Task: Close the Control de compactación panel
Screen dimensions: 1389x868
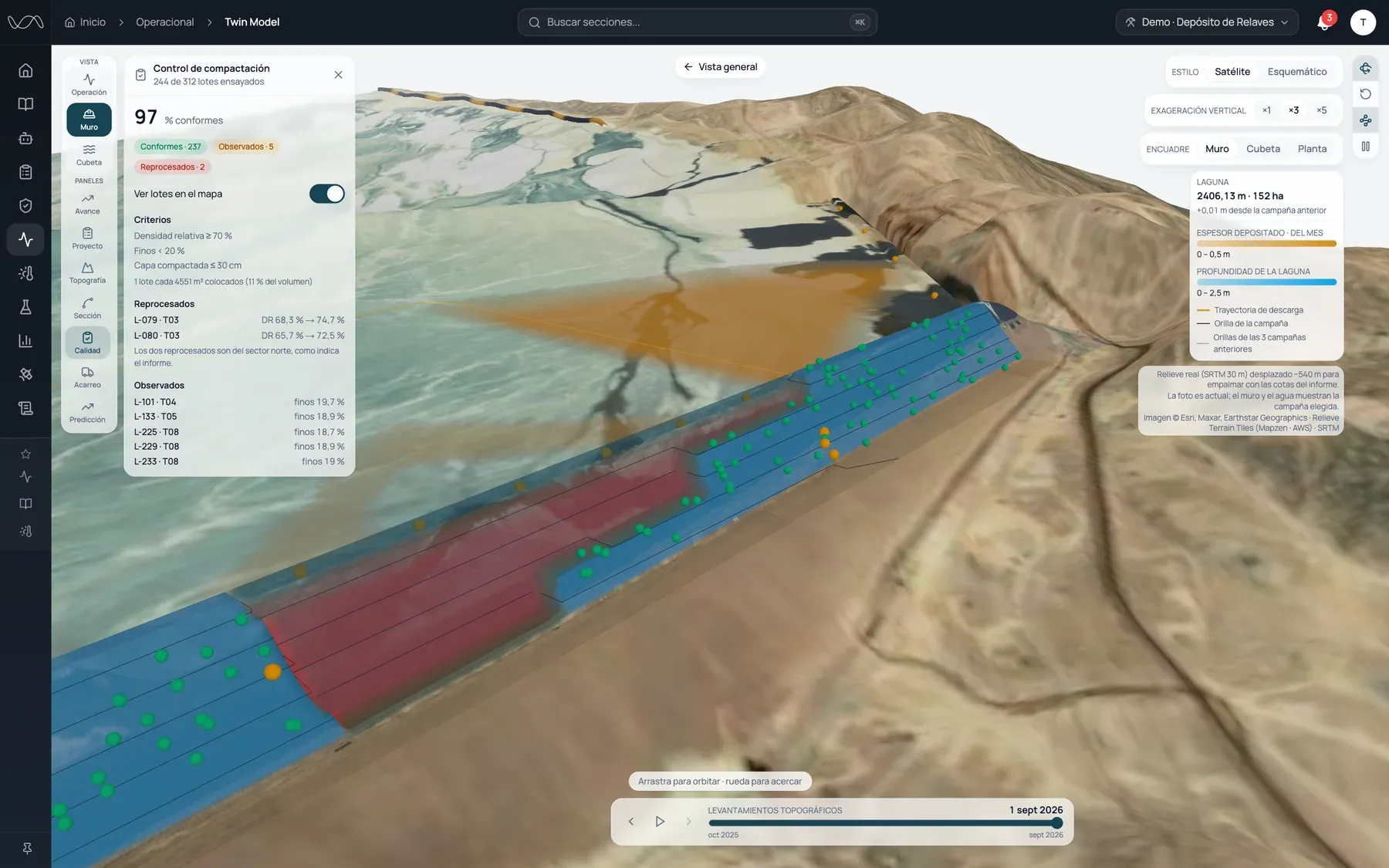Action: coord(338,75)
